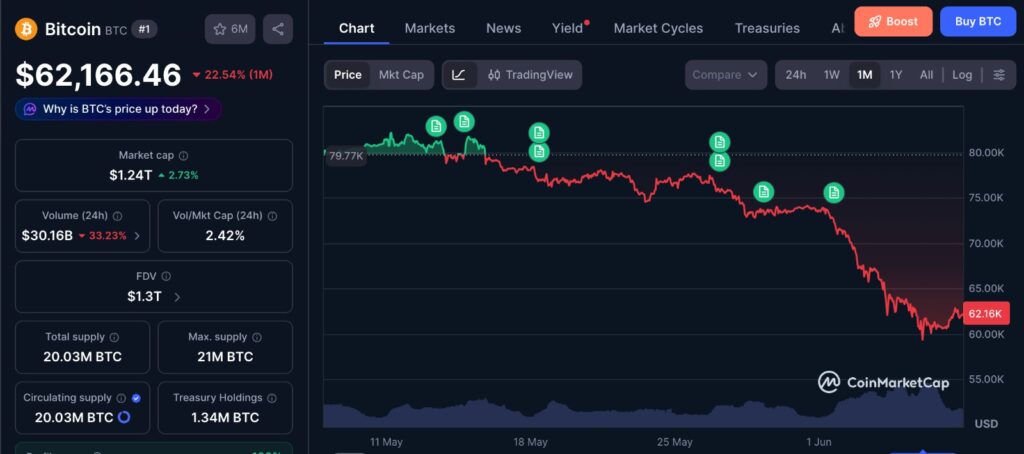Screen dimensions: 1024x454
Task: Open the Markets tab
Action: point(430,28)
